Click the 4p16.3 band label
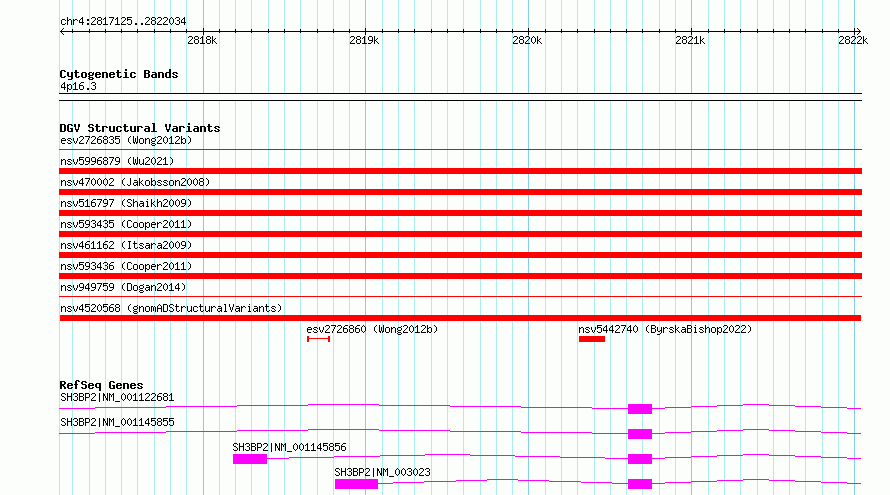This screenshot has height=495, width=890. [x=78, y=86]
